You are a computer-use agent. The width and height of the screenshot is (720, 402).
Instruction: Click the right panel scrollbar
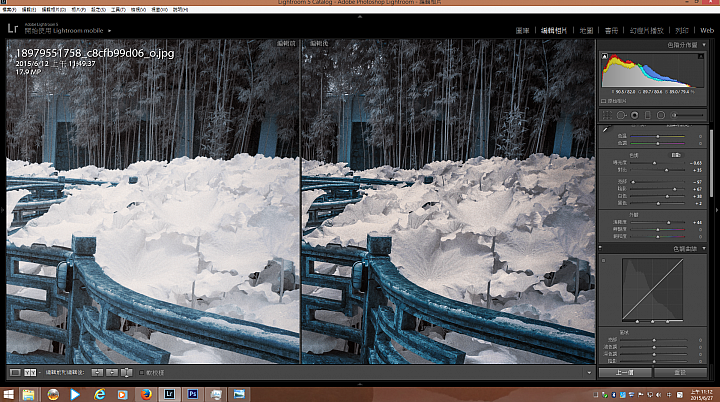(711, 161)
